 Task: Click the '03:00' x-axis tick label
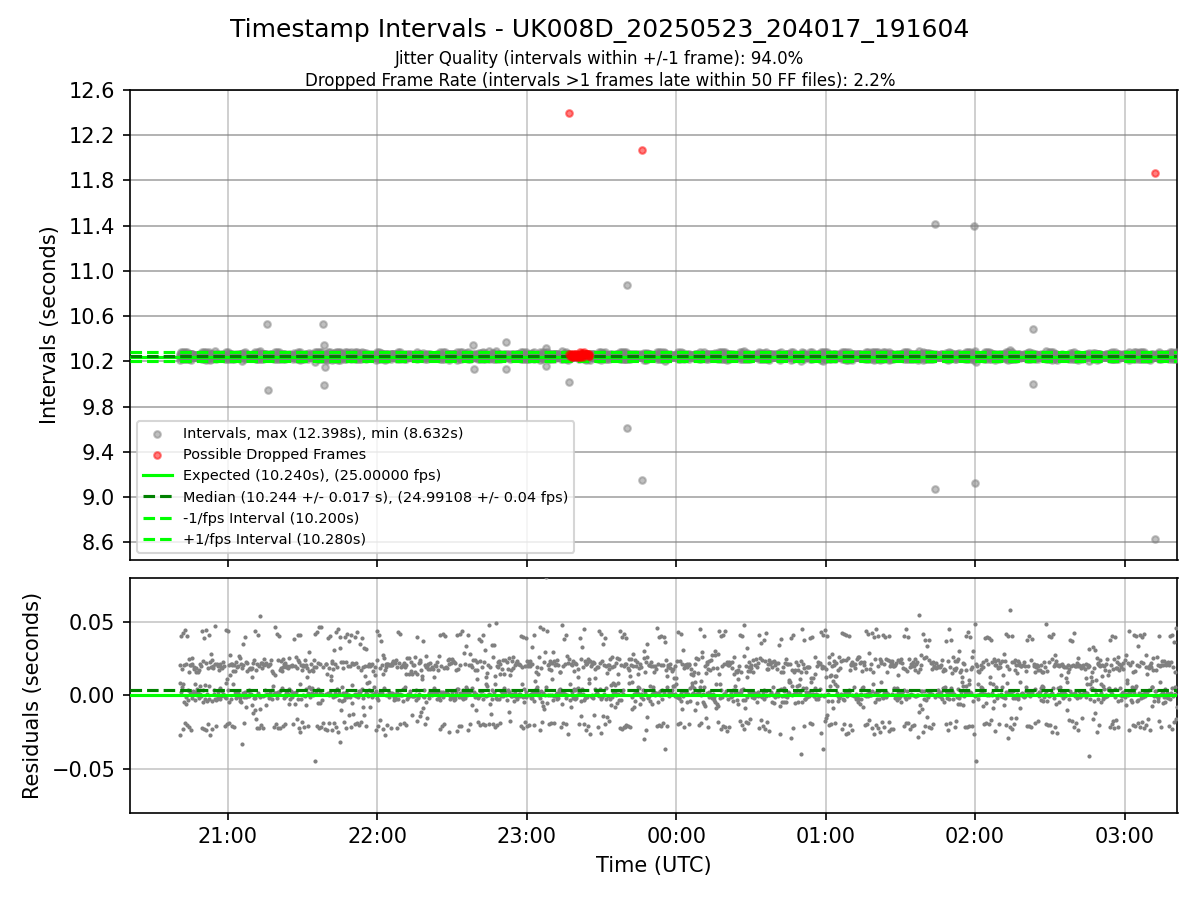[x=1125, y=835]
